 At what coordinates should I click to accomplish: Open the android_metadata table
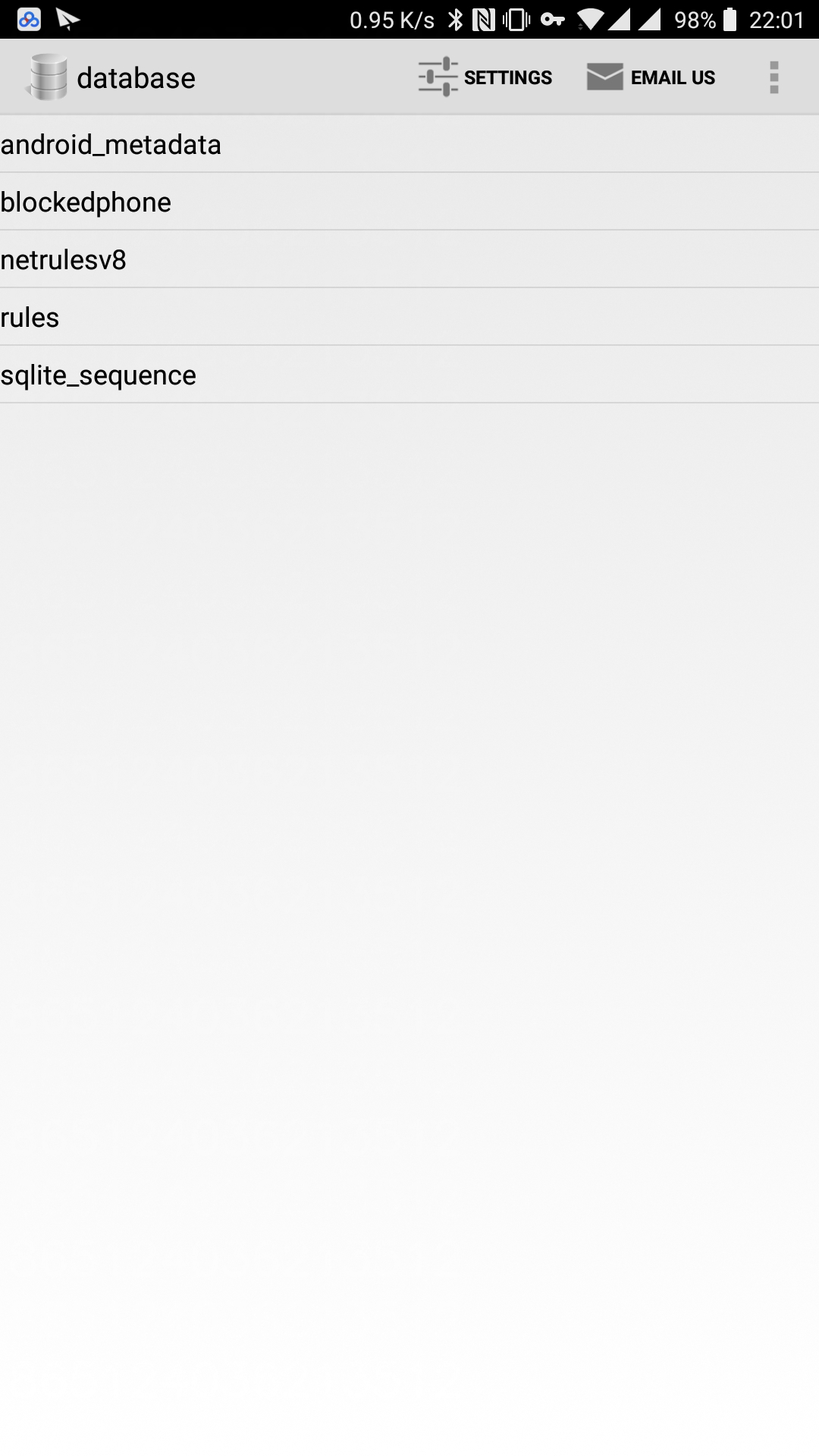pos(409,144)
